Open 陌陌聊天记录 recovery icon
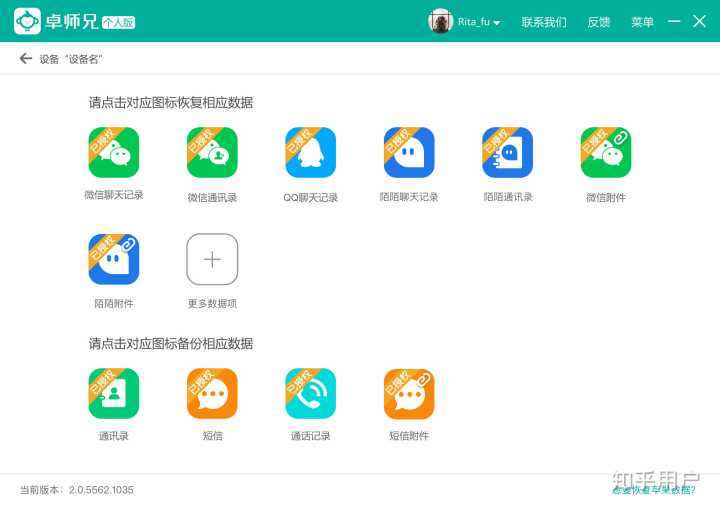The width and height of the screenshot is (720, 506). (x=409, y=152)
